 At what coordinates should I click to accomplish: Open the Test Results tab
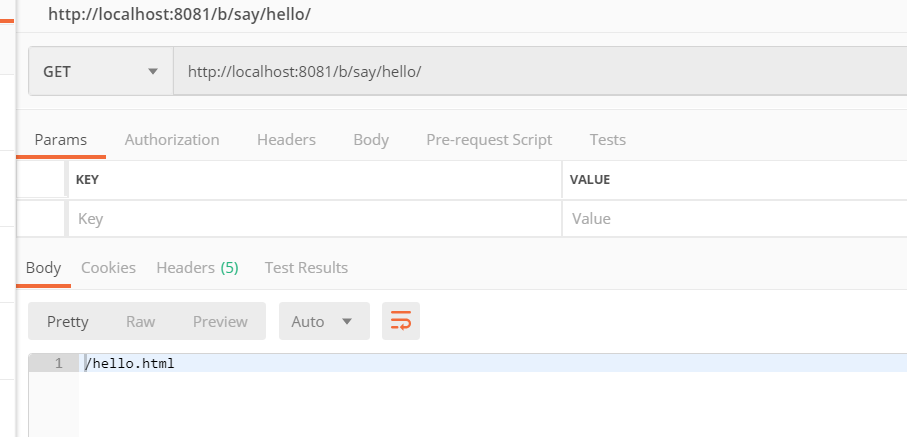click(306, 268)
